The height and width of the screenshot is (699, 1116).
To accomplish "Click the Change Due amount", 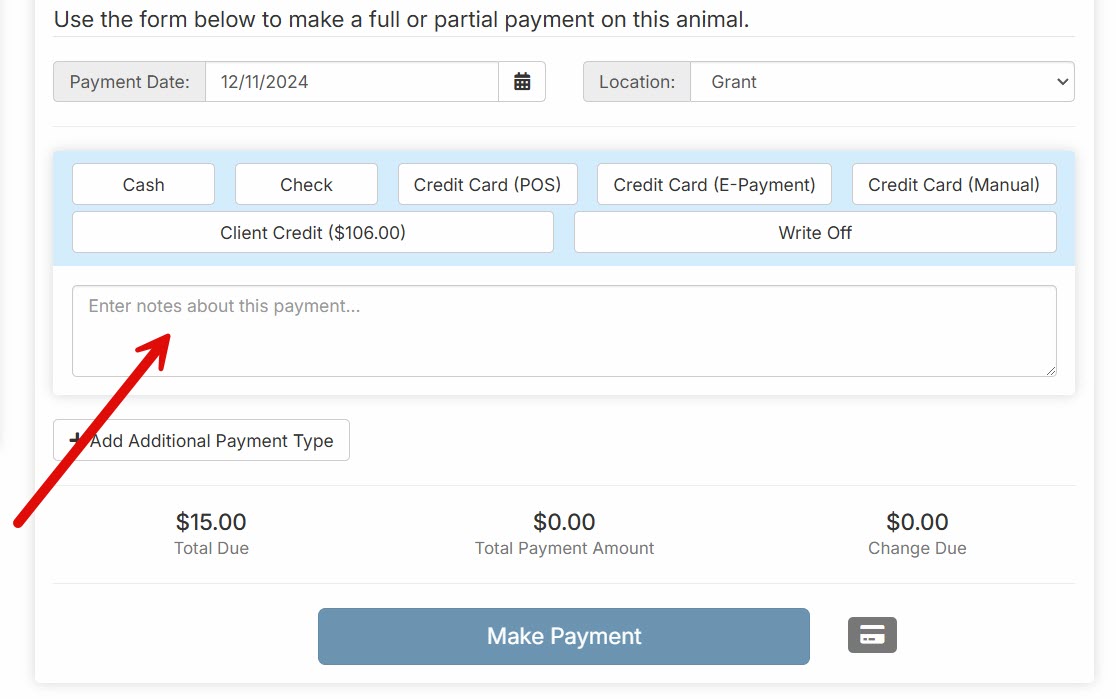I will tap(917, 522).
